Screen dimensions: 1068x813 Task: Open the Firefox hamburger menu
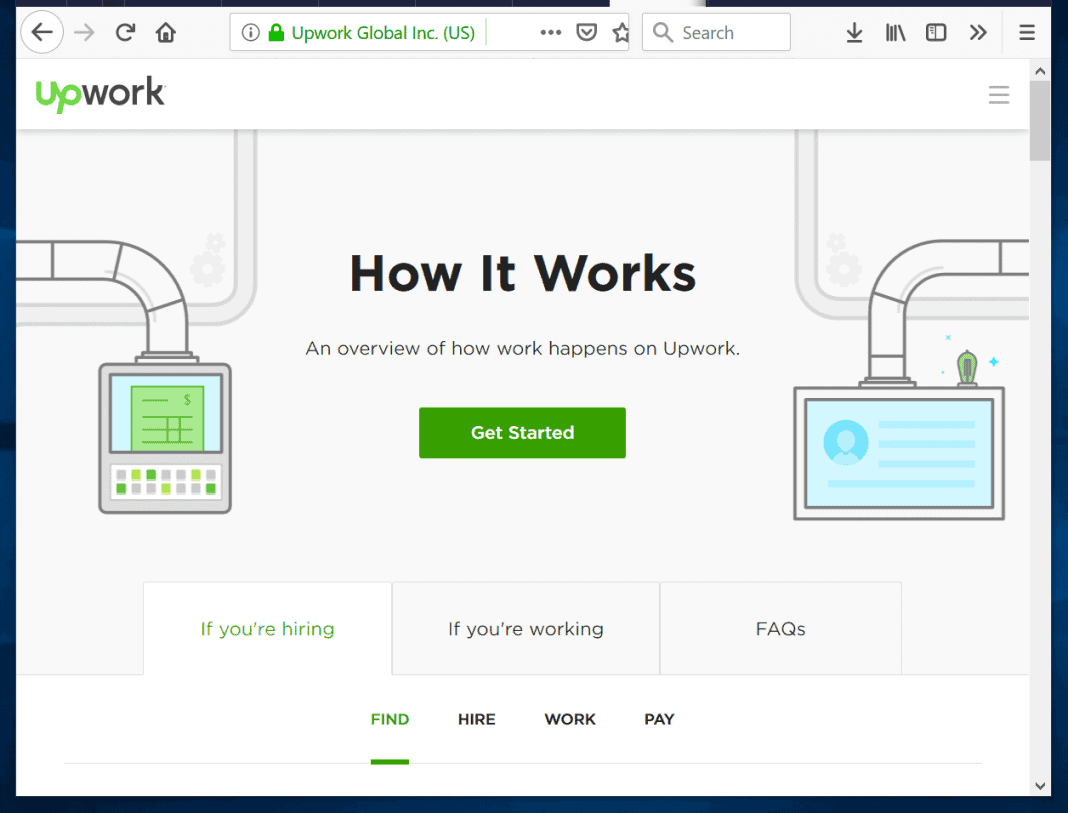[x=1026, y=32]
